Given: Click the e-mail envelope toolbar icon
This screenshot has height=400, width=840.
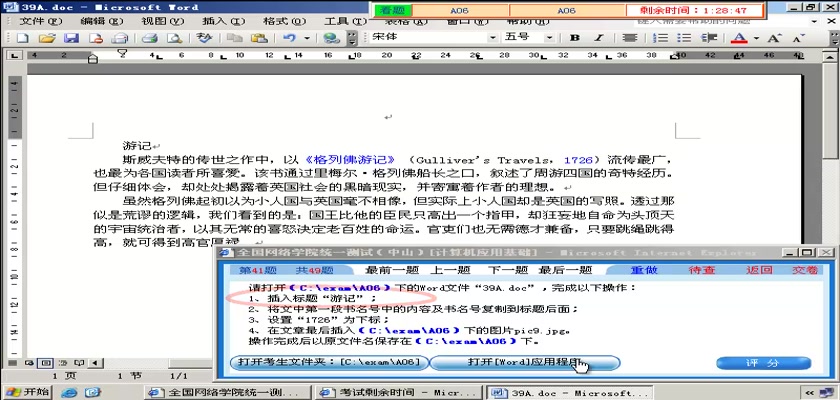Looking at the screenshot, I should pos(120,38).
